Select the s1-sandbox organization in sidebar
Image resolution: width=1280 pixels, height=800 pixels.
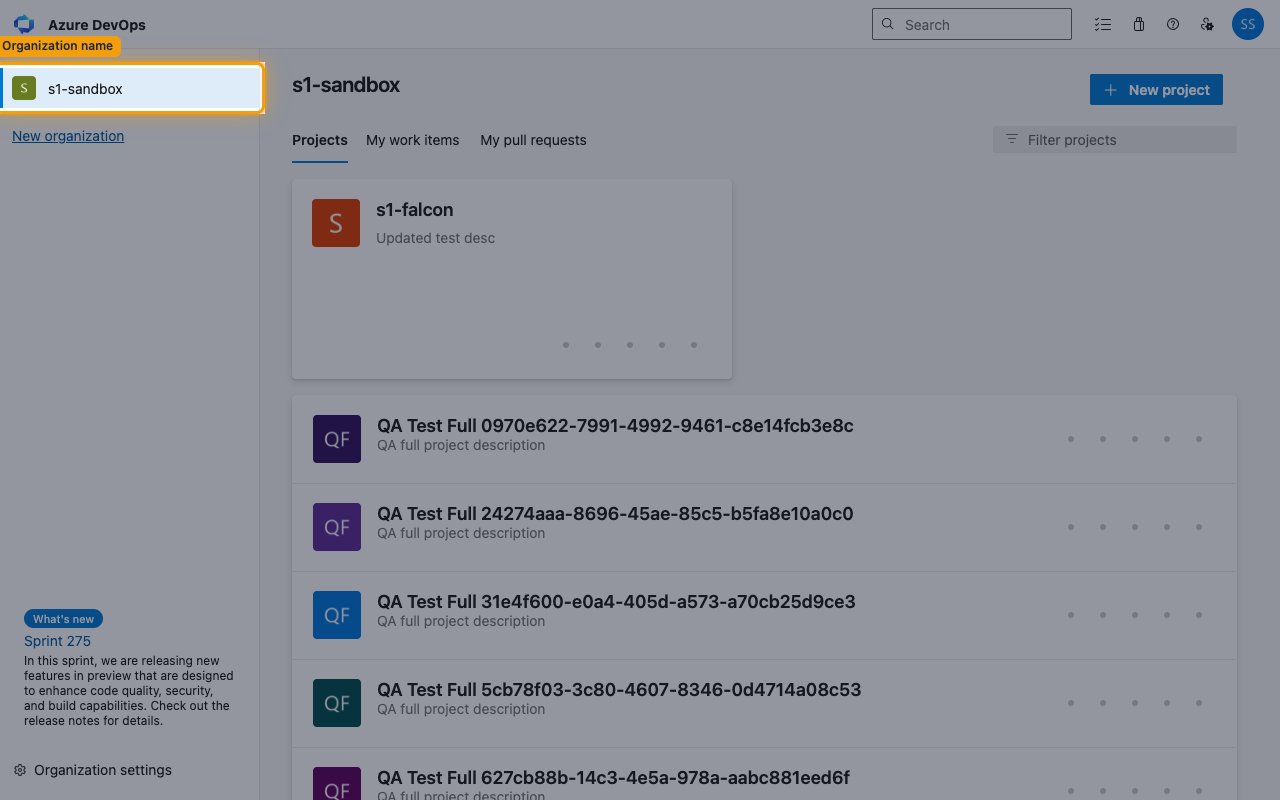pos(131,89)
